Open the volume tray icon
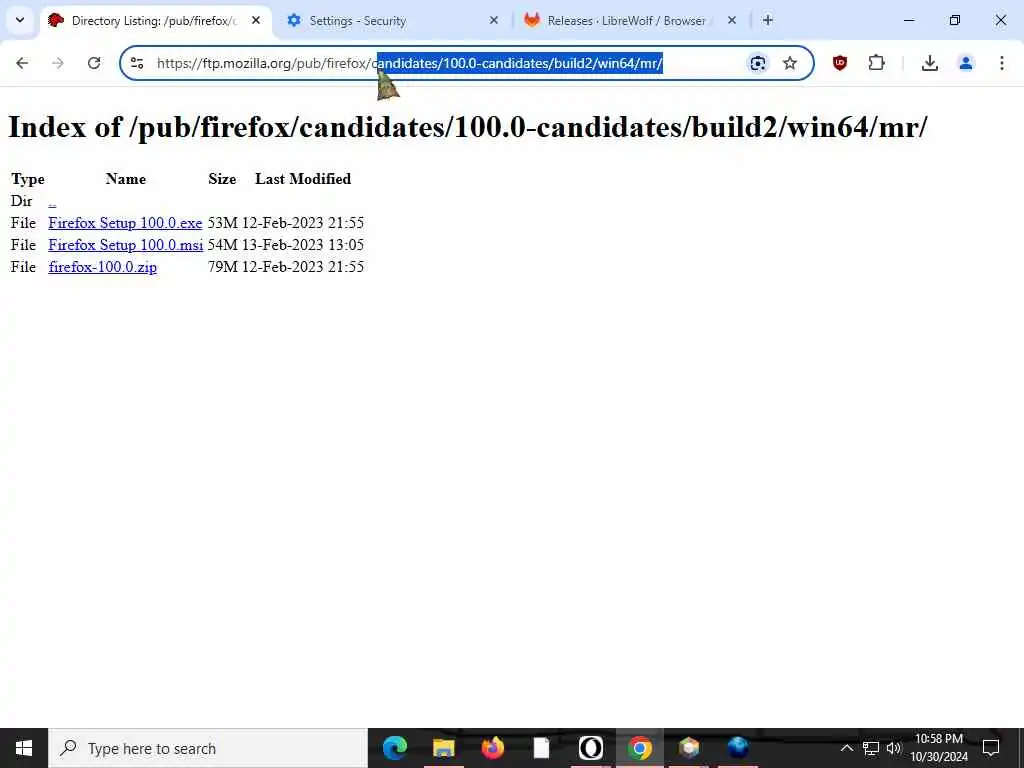The height and width of the screenshot is (768, 1024). 894,748
